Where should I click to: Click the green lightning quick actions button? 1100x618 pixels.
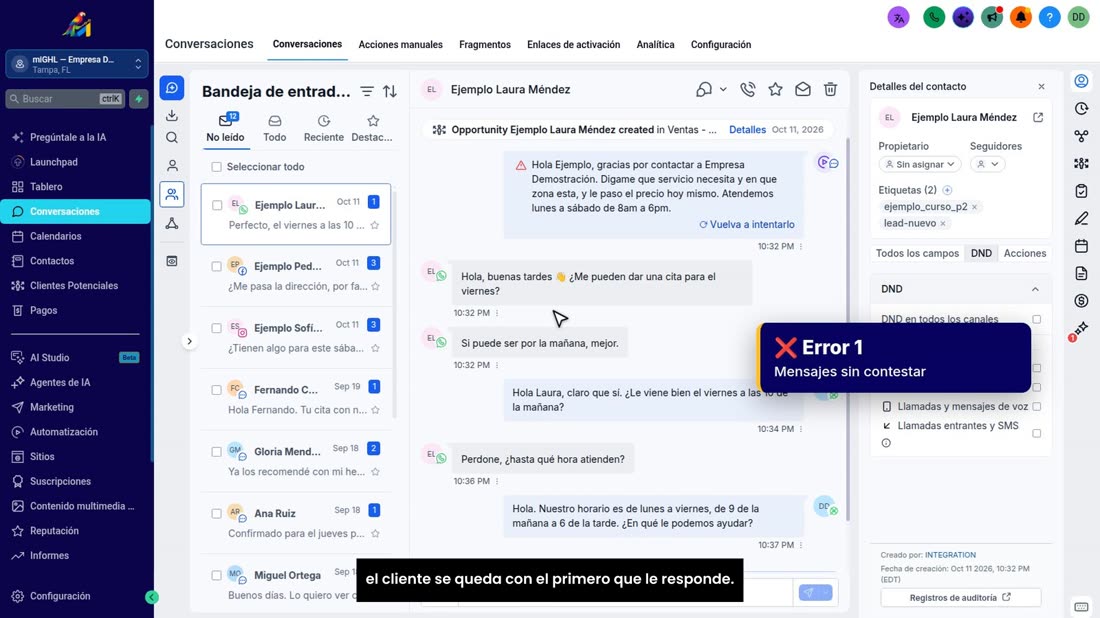click(139, 99)
